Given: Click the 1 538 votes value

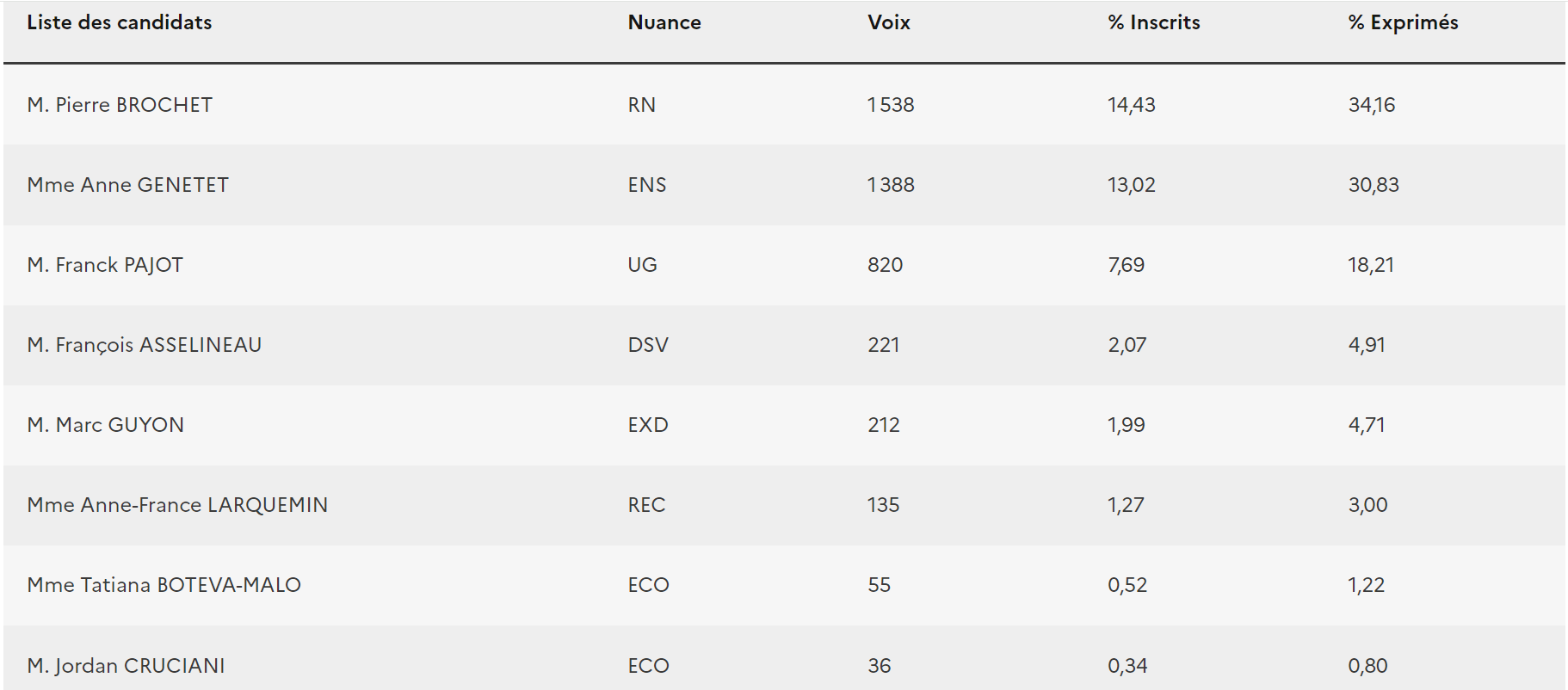Looking at the screenshot, I should click(x=890, y=105).
